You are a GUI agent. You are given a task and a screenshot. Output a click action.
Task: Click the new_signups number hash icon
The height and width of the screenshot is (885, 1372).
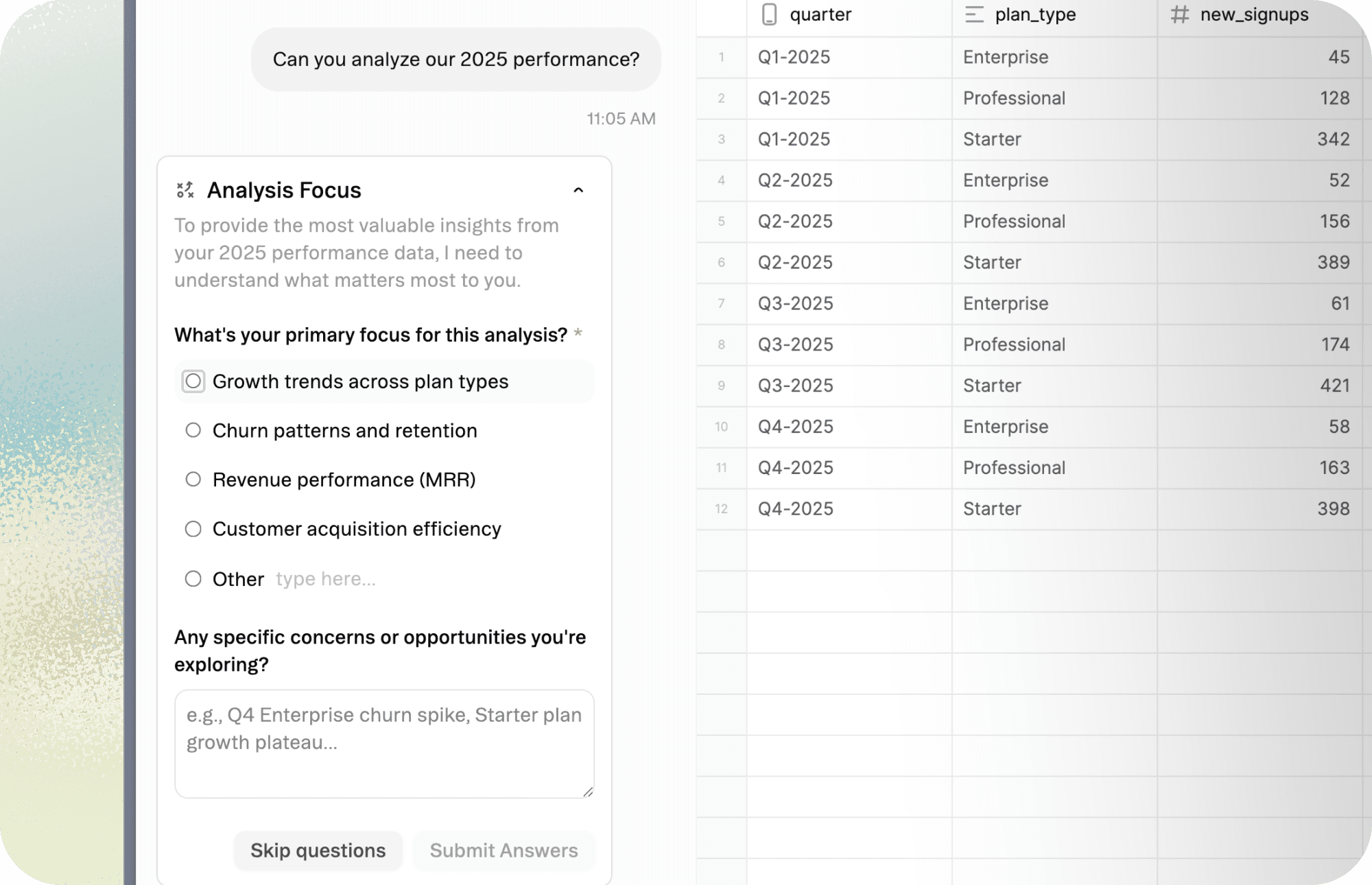click(1179, 14)
